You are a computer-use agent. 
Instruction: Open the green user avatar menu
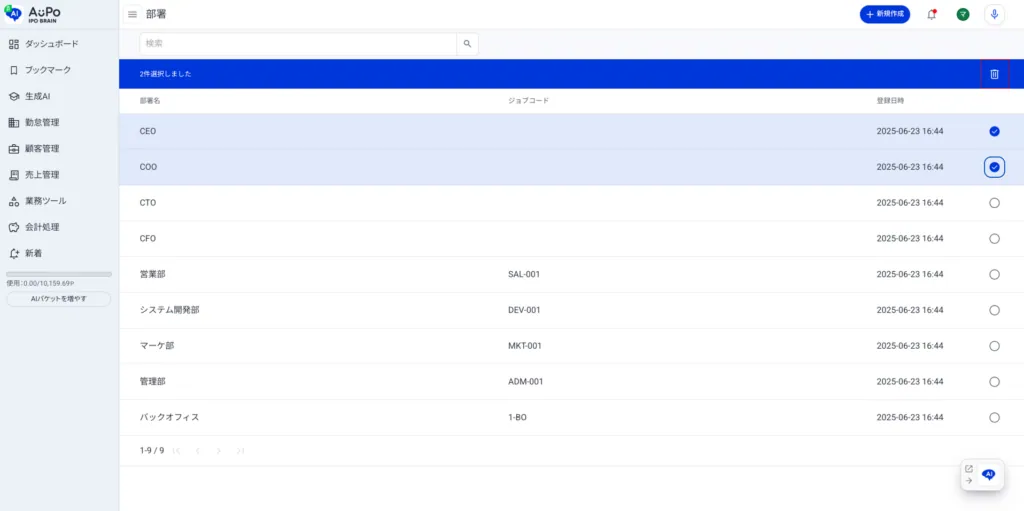point(963,14)
